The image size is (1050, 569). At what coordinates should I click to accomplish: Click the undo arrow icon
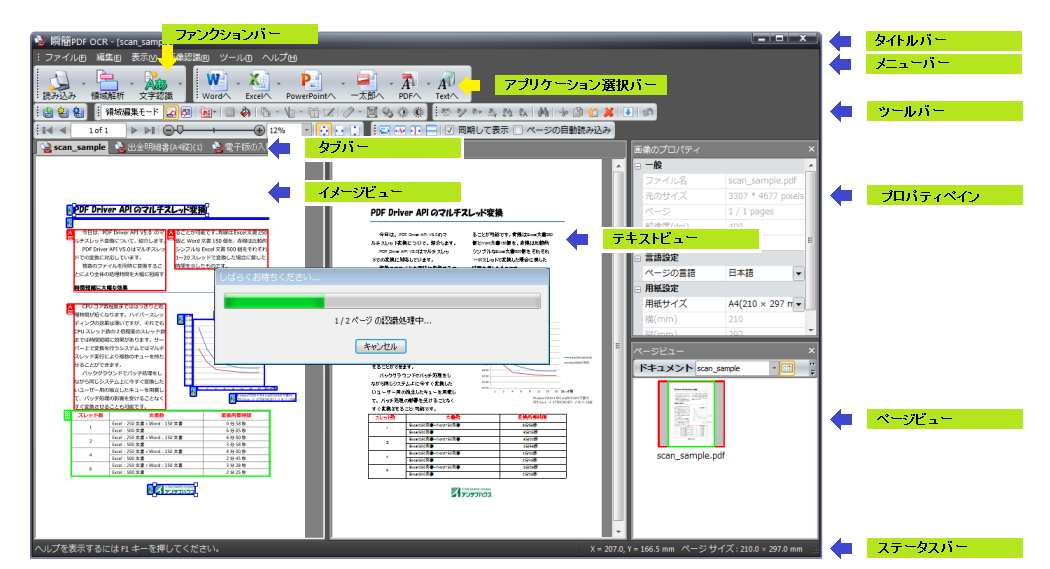pyautogui.click(x=648, y=112)
